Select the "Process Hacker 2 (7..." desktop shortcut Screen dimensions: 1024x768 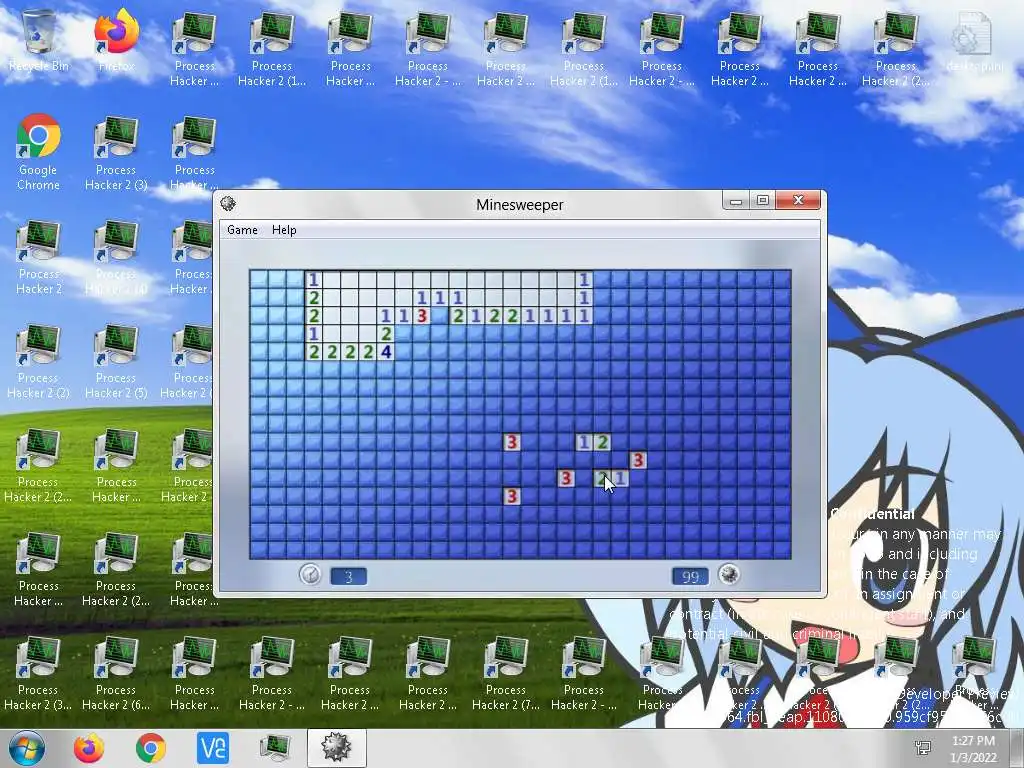506,673
